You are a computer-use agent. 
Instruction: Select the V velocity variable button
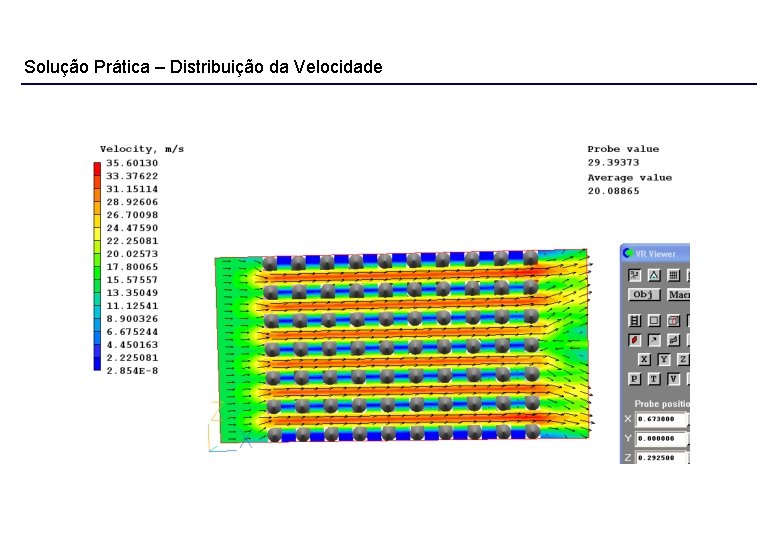pos(673,379)
